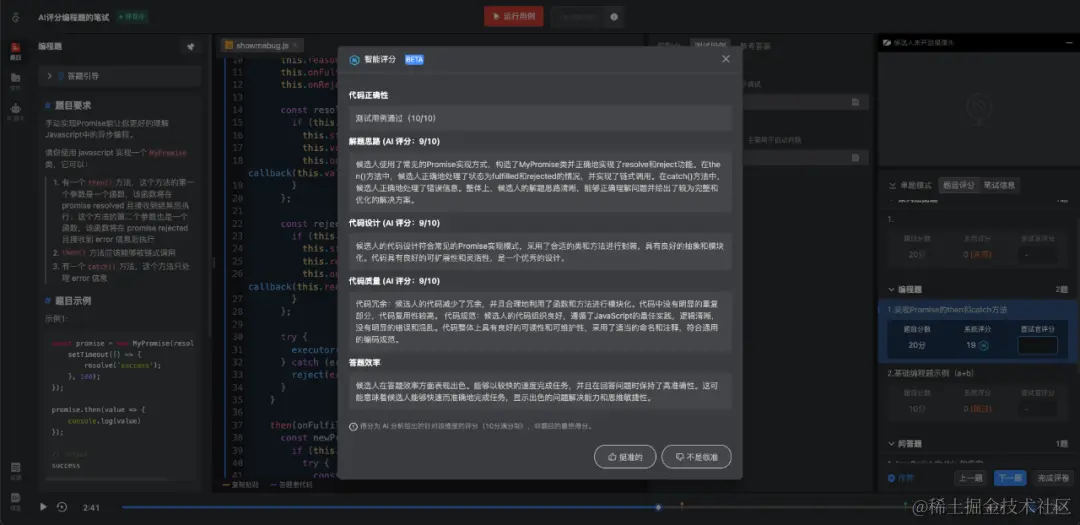Click the 解题思路 (AI 评分: 9/10) heading

coord(394,142)
